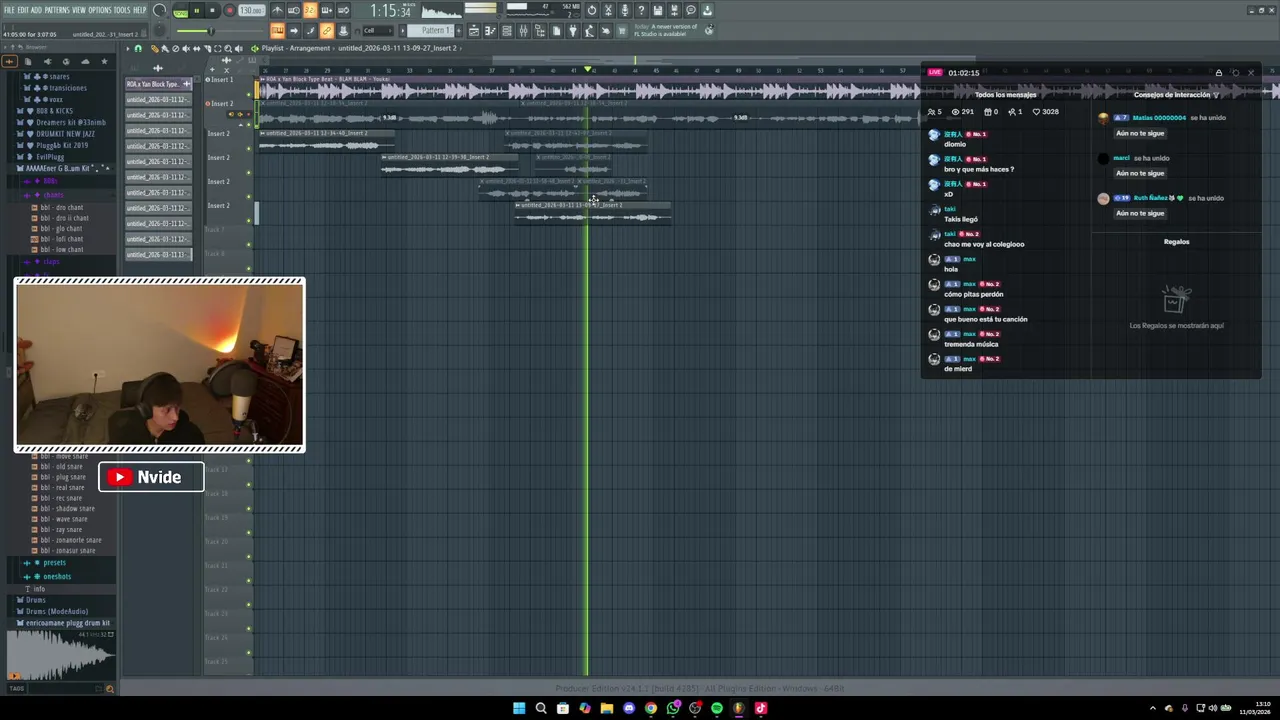Expand the 'transiciones' browser folder
The height and width of the screenshot is (720, 1280).
(67, 88)
